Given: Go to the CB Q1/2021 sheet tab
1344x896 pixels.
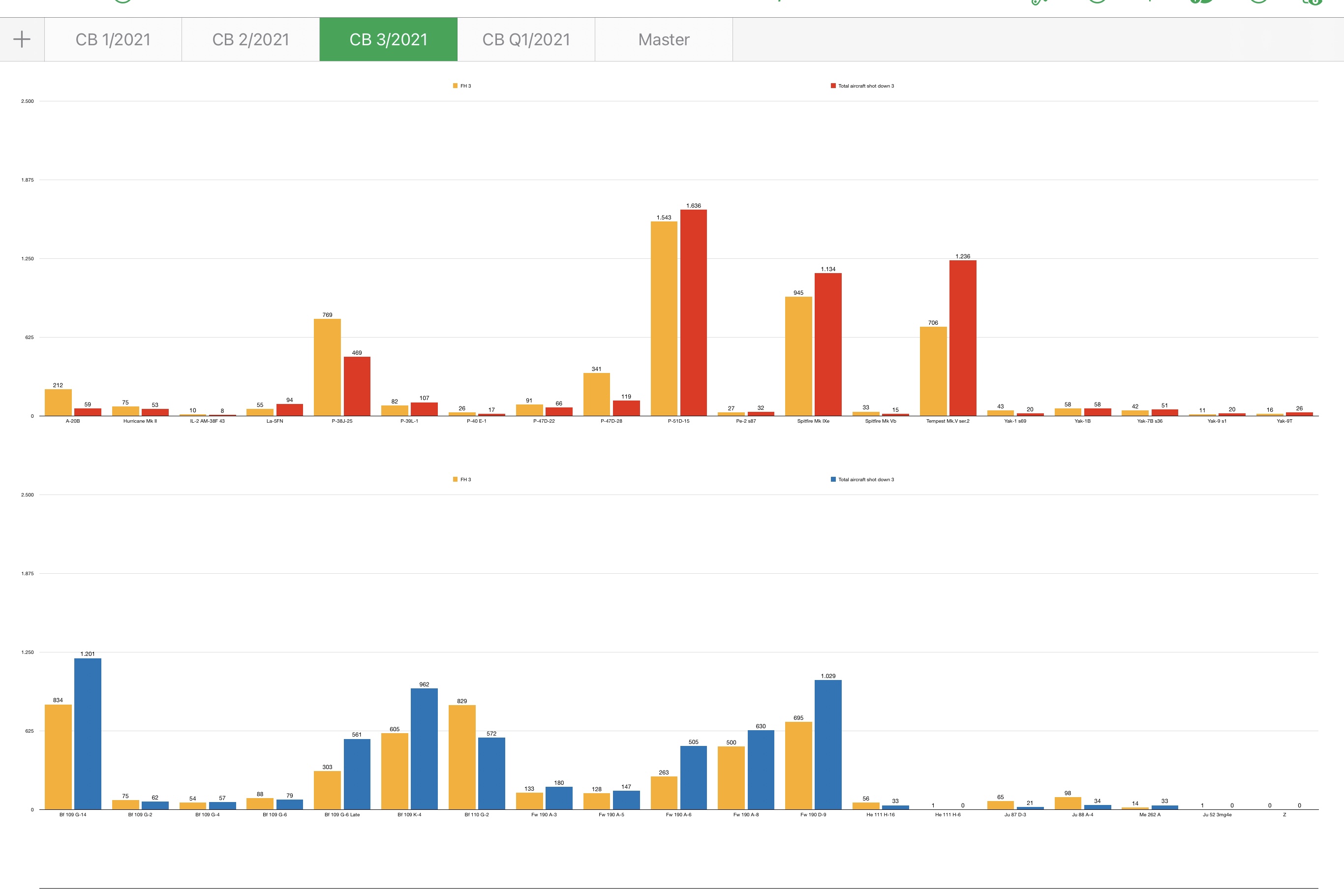Looking at the screenshot, I should click(526, 39).
